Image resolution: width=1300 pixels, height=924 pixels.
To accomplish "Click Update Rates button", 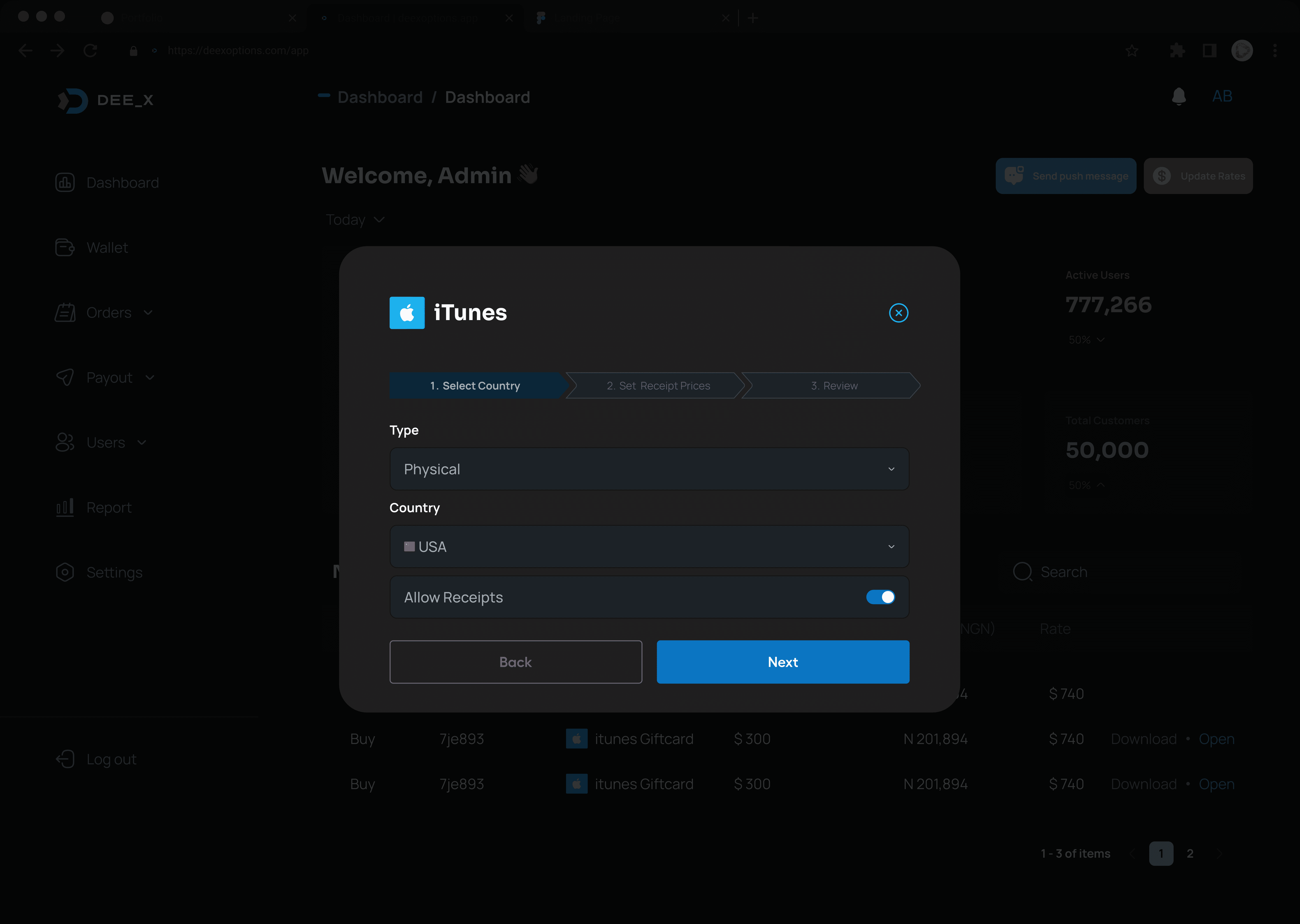I will [x=1198, y=176].
